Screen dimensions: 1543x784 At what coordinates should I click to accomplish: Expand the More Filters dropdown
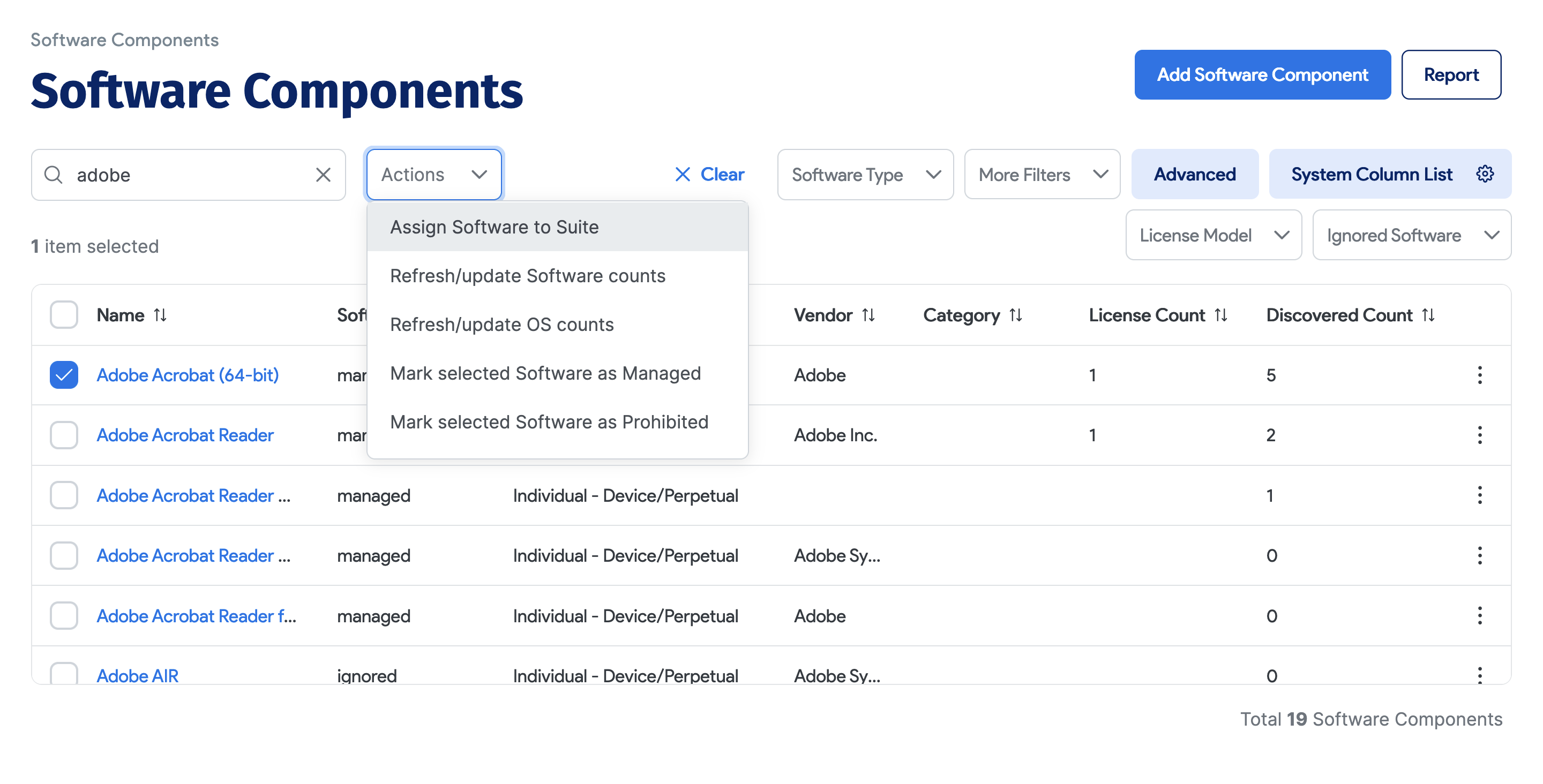1042,174
